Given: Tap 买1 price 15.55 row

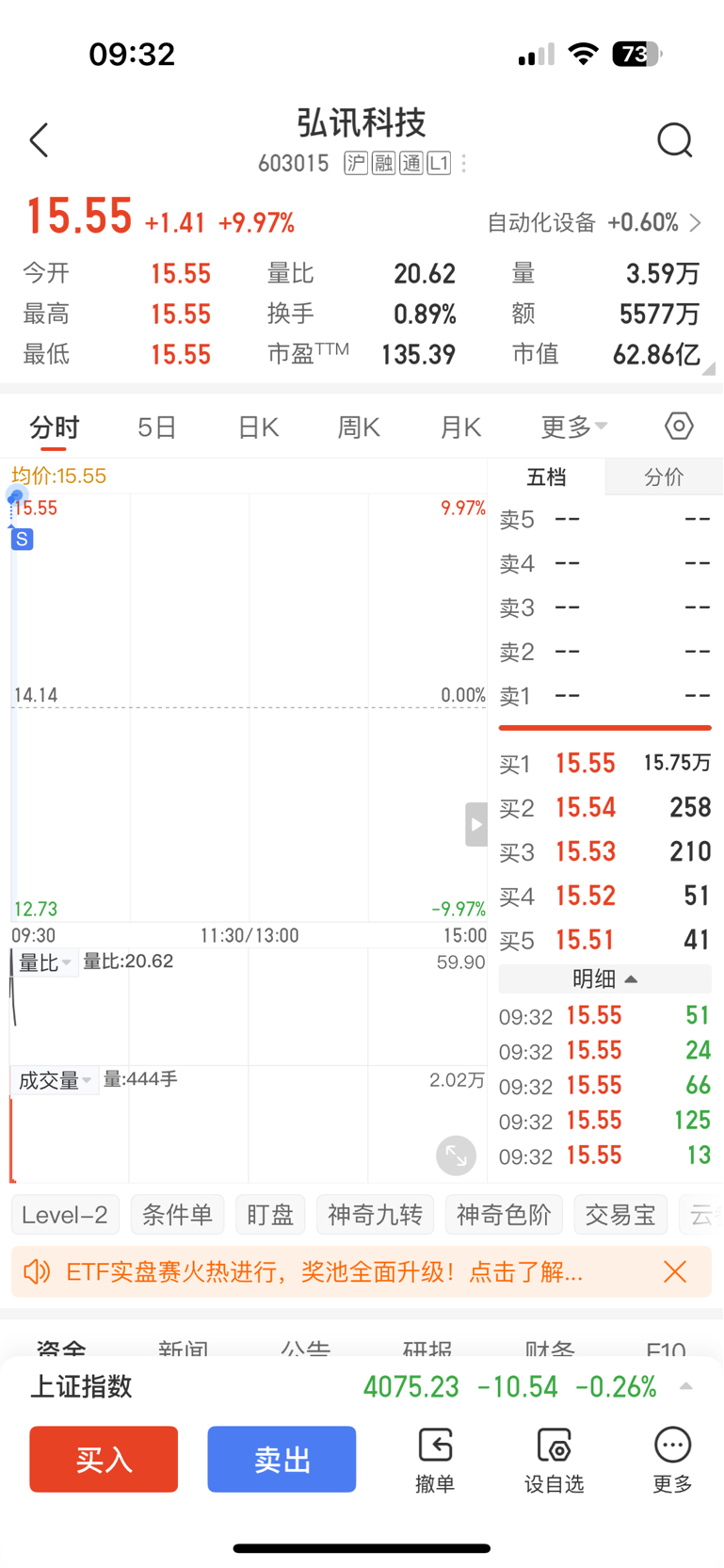Looking at the screenshot, I should [604, 763].
